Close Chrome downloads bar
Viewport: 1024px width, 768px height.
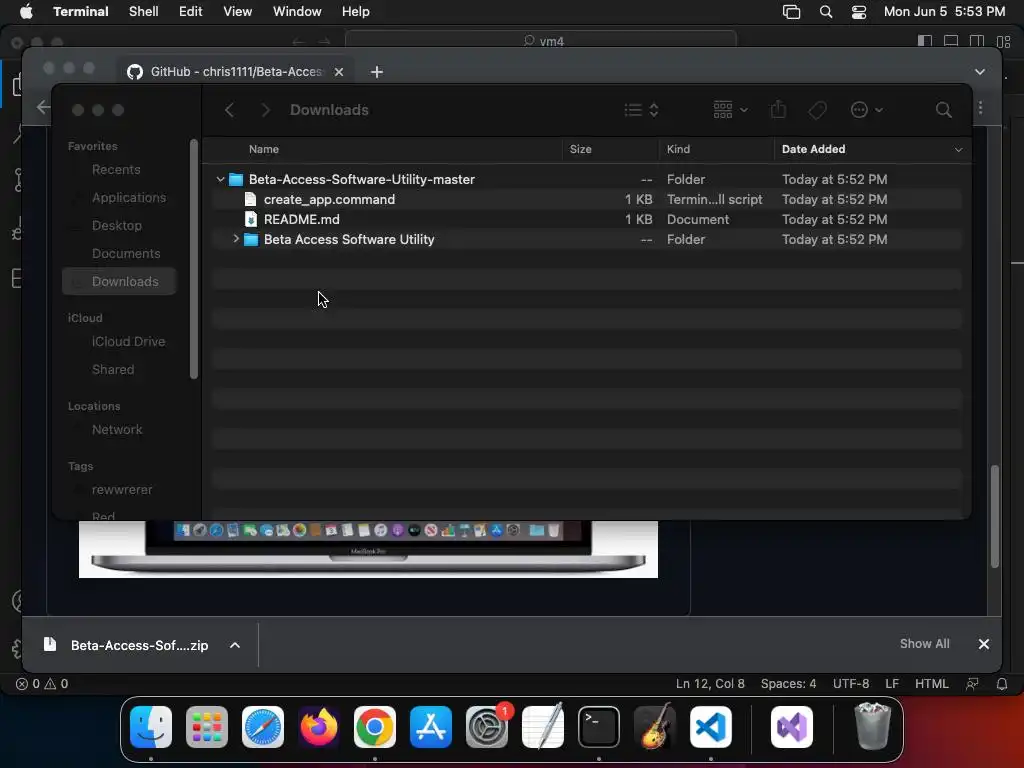pyautogui.click(x=984, y=645)
